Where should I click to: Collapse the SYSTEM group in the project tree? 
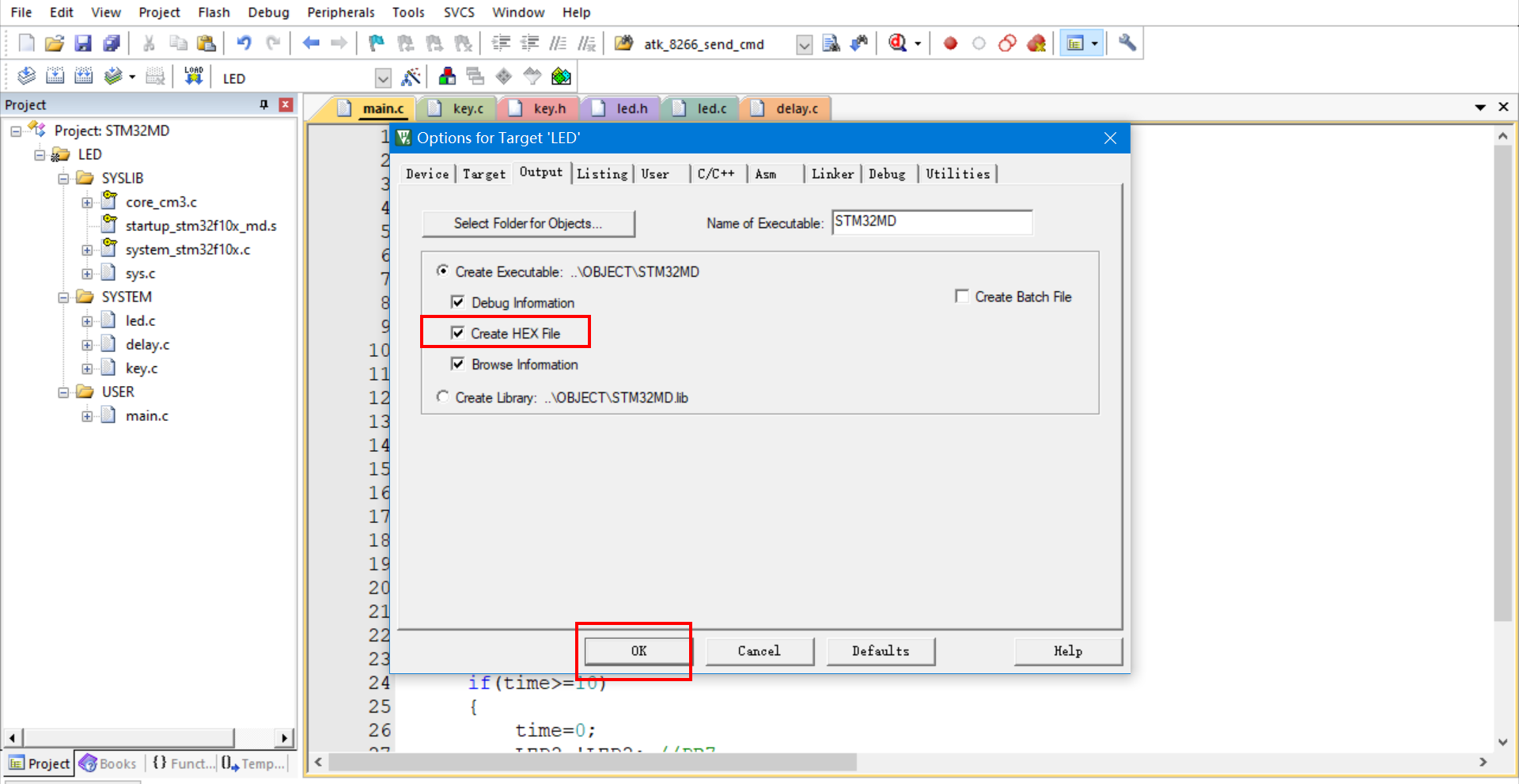[x=63, y=297]
